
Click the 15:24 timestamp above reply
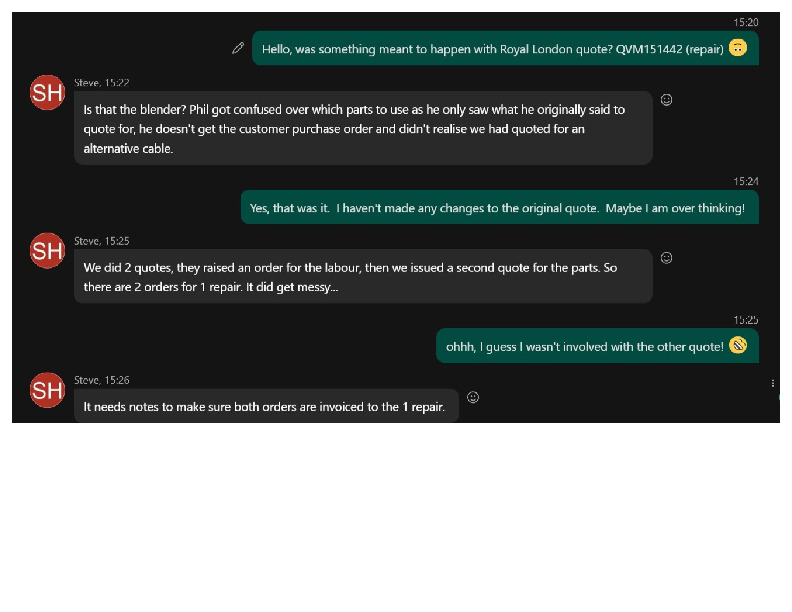click(x=745, y=181)
